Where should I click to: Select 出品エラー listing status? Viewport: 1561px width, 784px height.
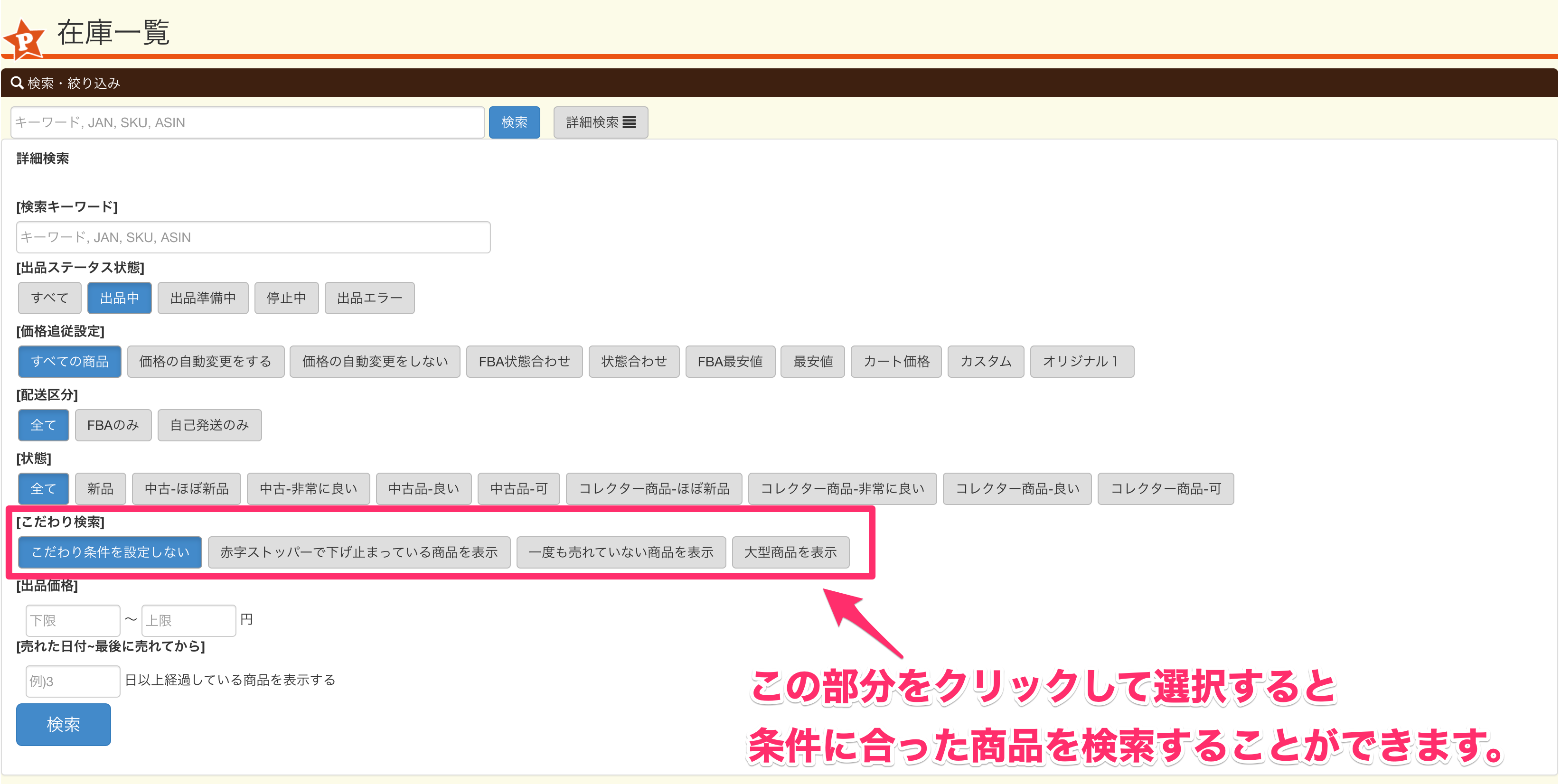pyautogui.click(x=370, y=298)
